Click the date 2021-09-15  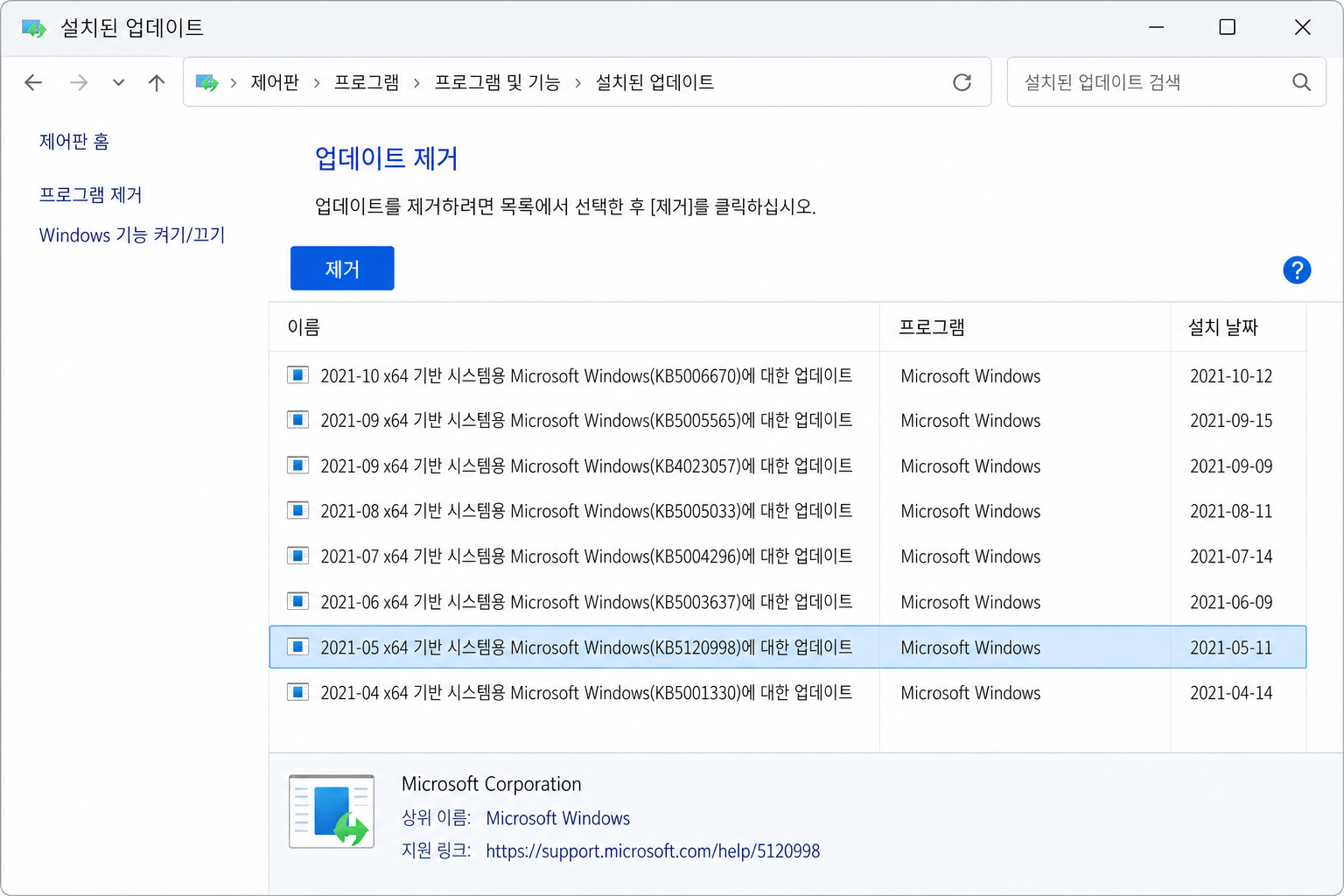[x=1231, y=420]
